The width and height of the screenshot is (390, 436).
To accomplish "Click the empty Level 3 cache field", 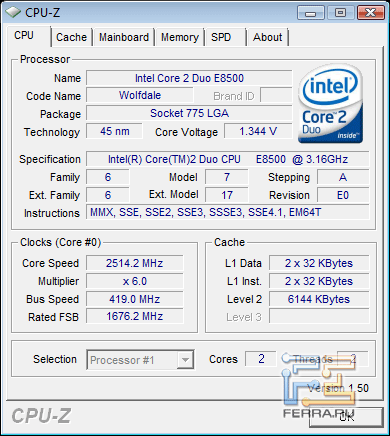I will (x=319, y=316).
